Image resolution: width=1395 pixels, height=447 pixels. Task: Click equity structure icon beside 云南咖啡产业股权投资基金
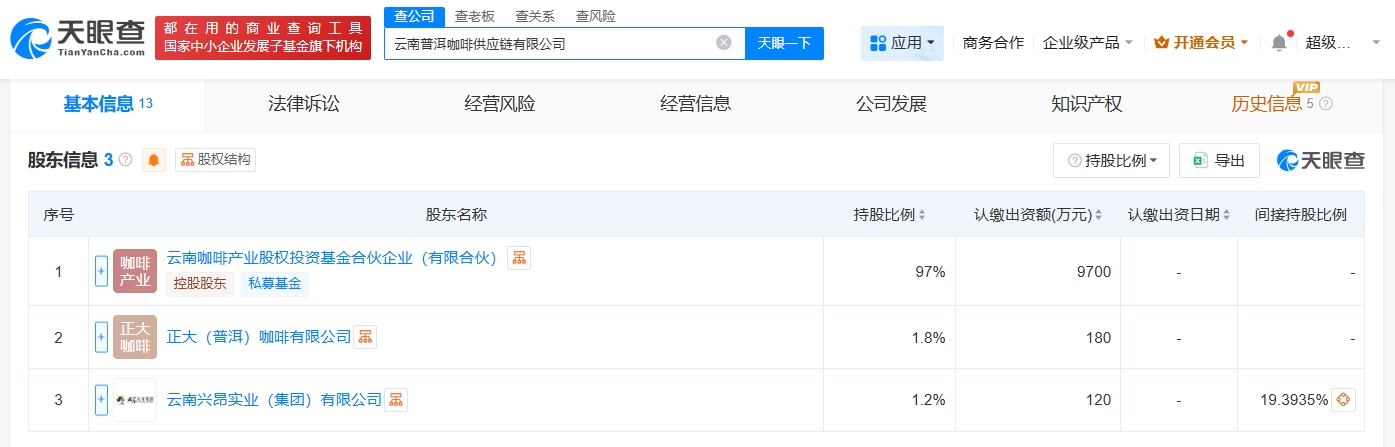tap(519, 258)
